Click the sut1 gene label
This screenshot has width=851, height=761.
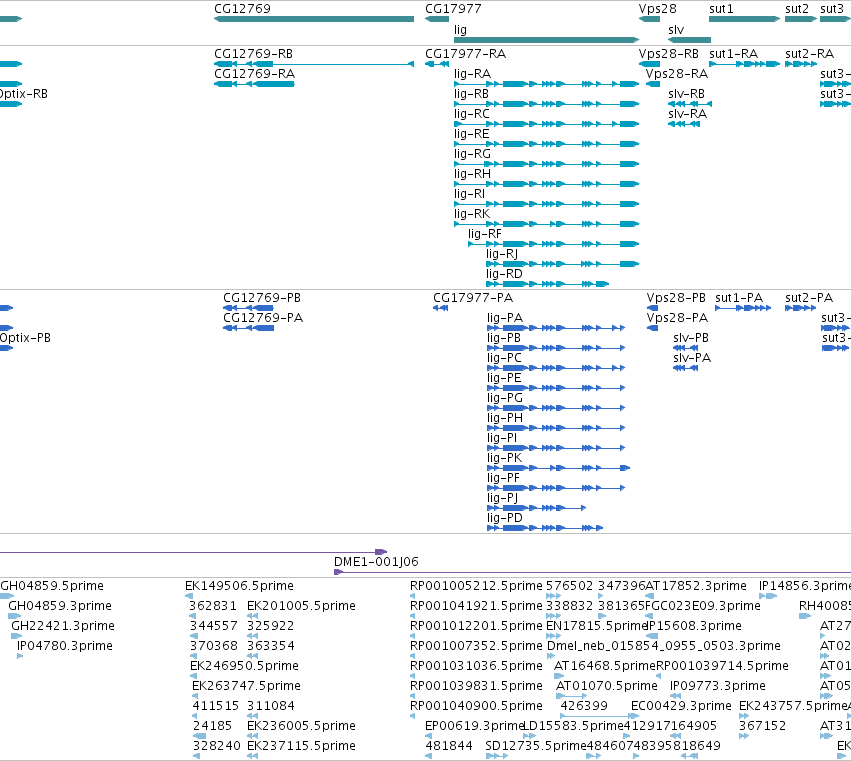(x=721, y=9)
